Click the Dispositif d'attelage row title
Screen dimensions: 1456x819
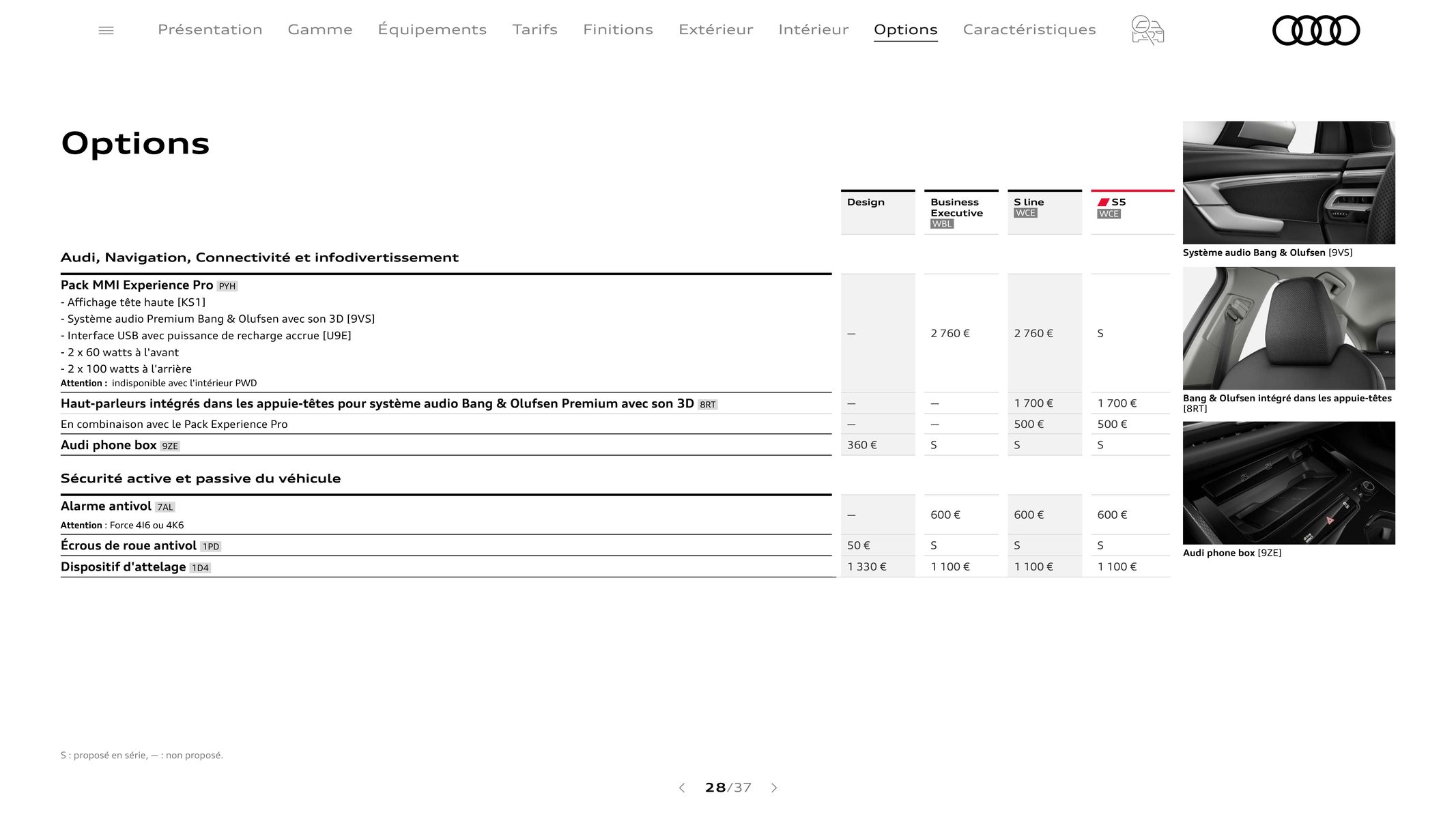click(x=123, y=566)
